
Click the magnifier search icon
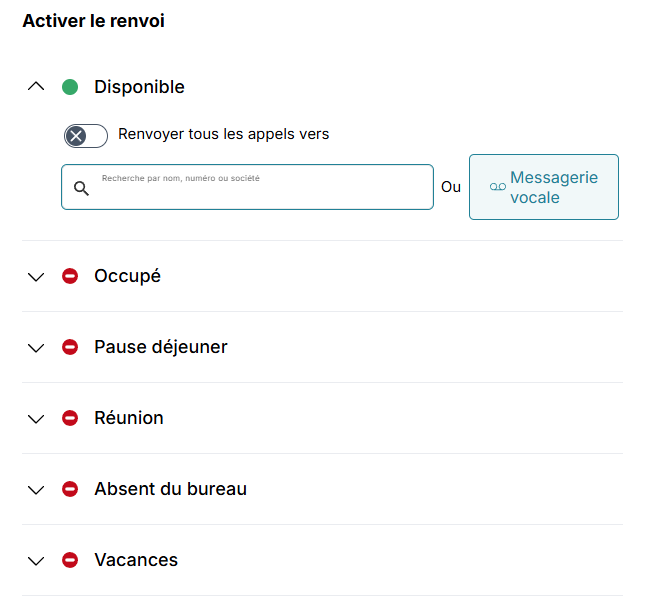82,188
